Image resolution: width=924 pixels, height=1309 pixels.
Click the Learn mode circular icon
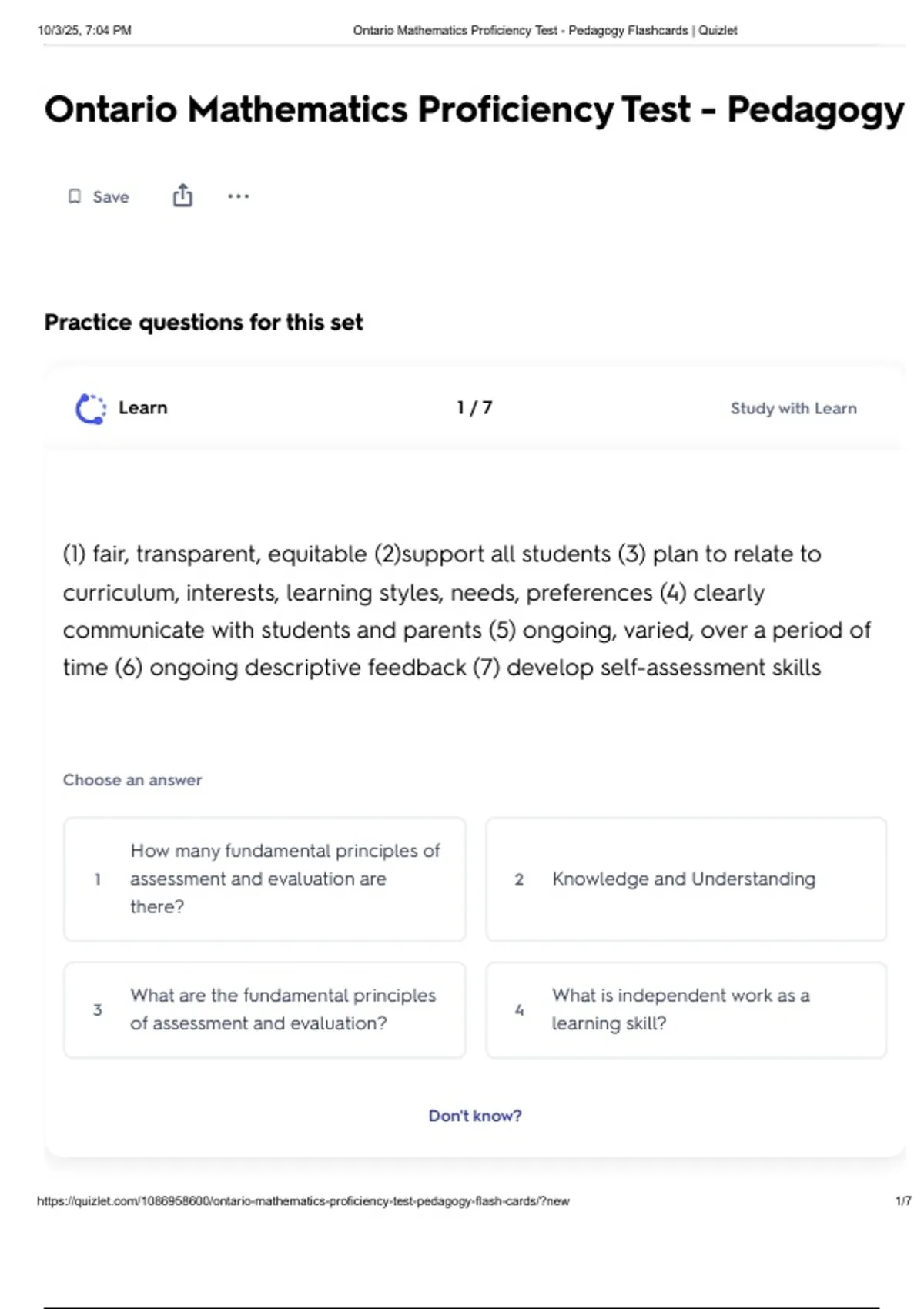(90, 409)
